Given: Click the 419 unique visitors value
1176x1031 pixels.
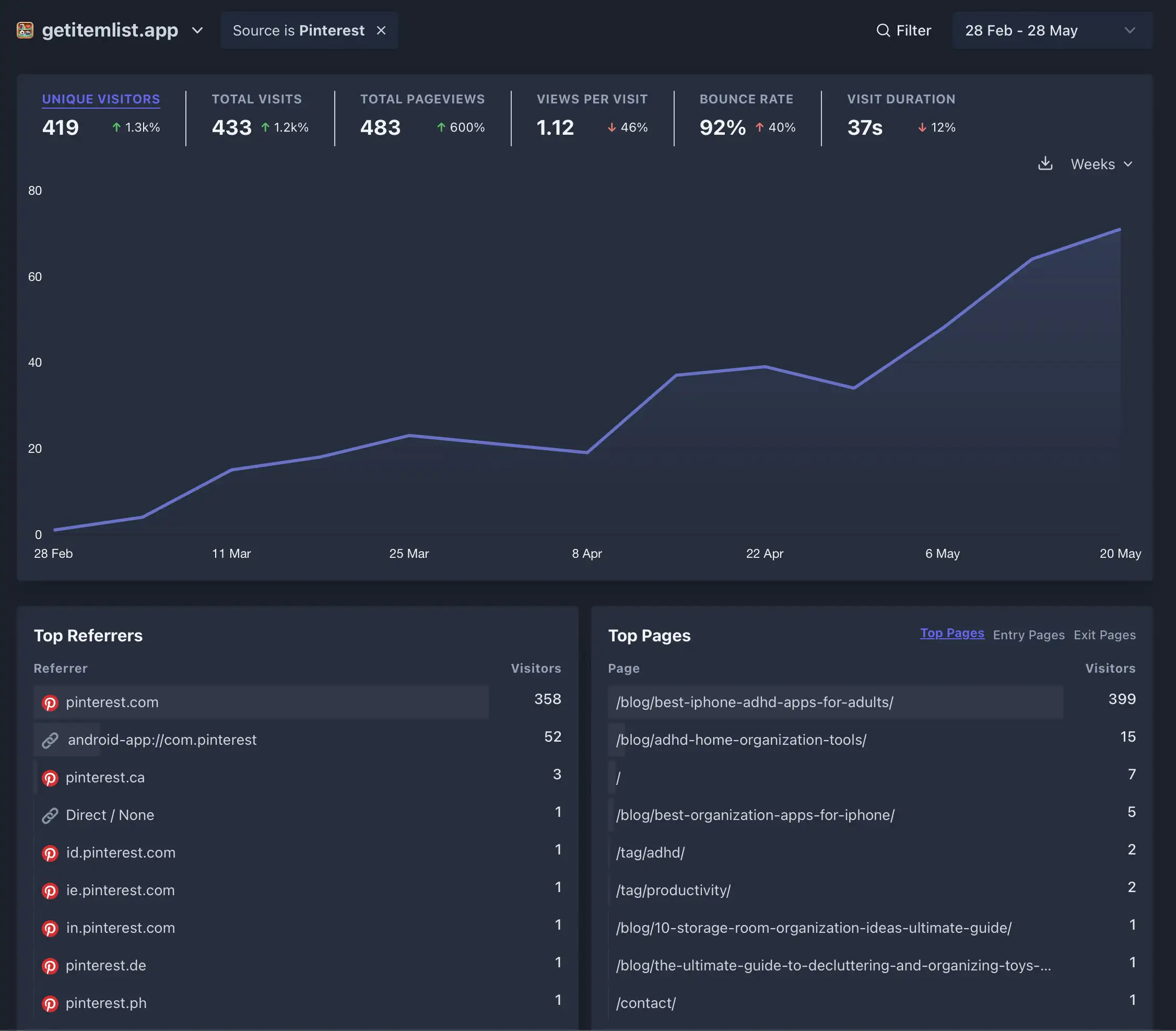Looking at the screenshot, I should coord(61,127).
